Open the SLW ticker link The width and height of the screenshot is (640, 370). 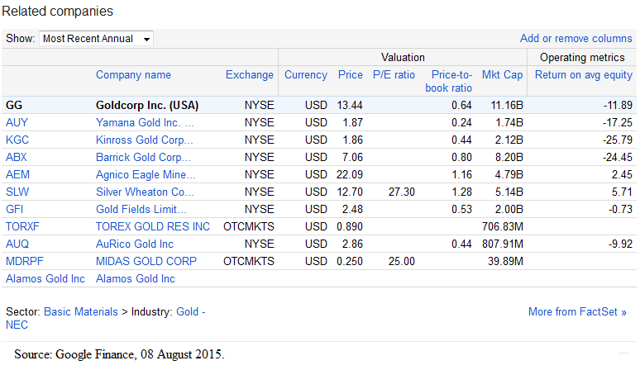pyautogui.click(x=17, y=192)
